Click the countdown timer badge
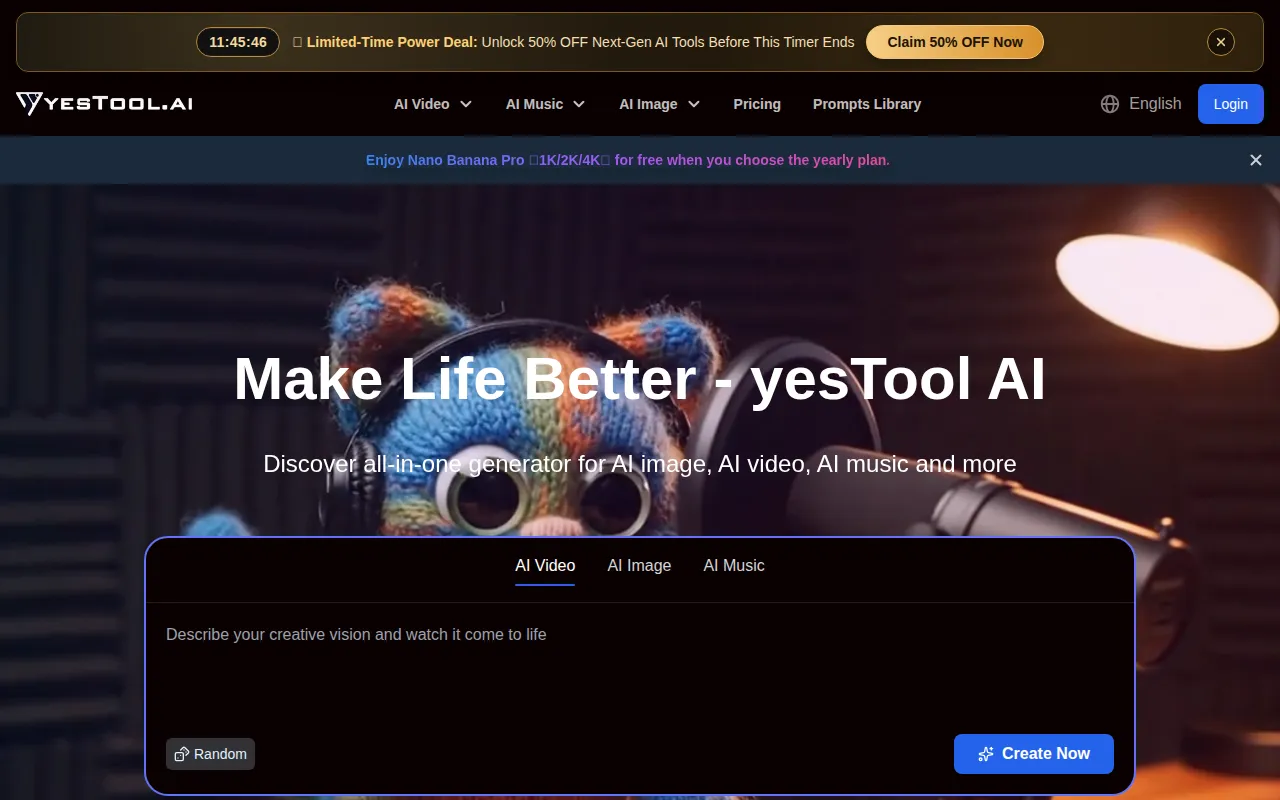This screenshot has height=800, width=1280. pos(238,42)
